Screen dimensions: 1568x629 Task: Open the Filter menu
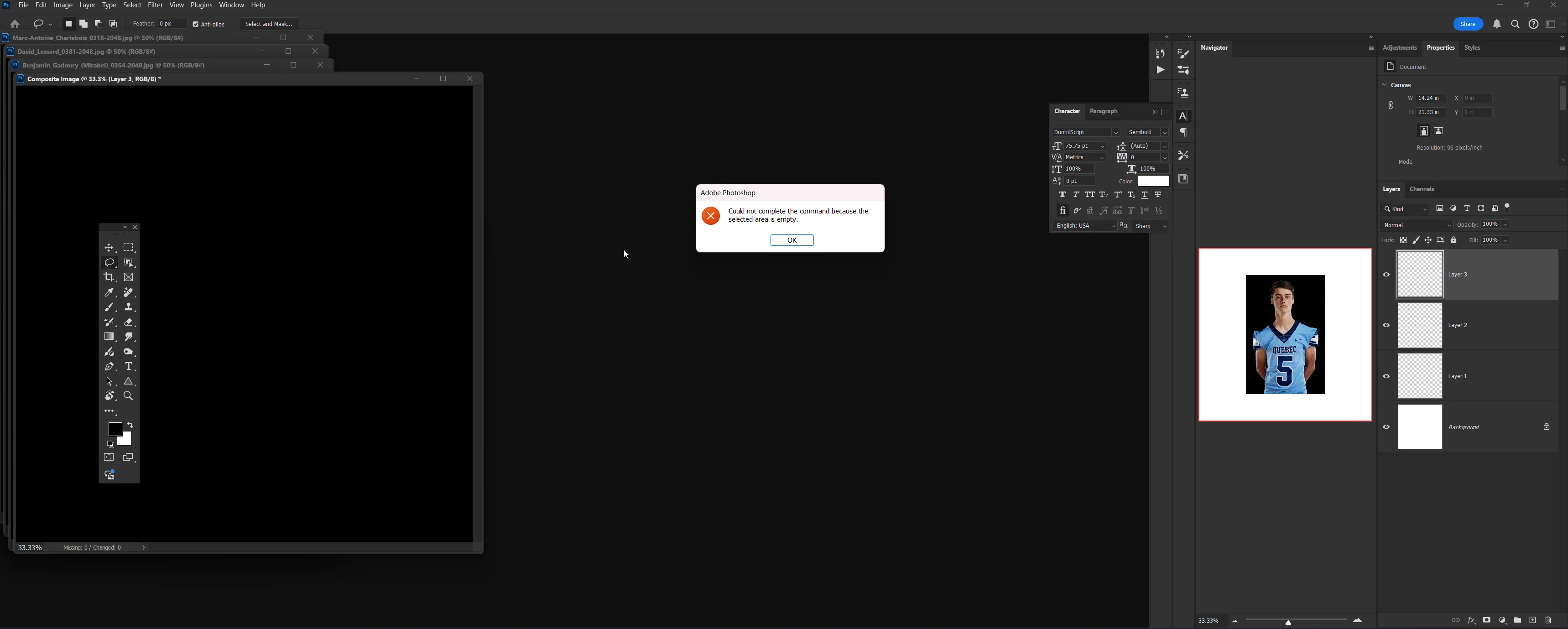155,5
